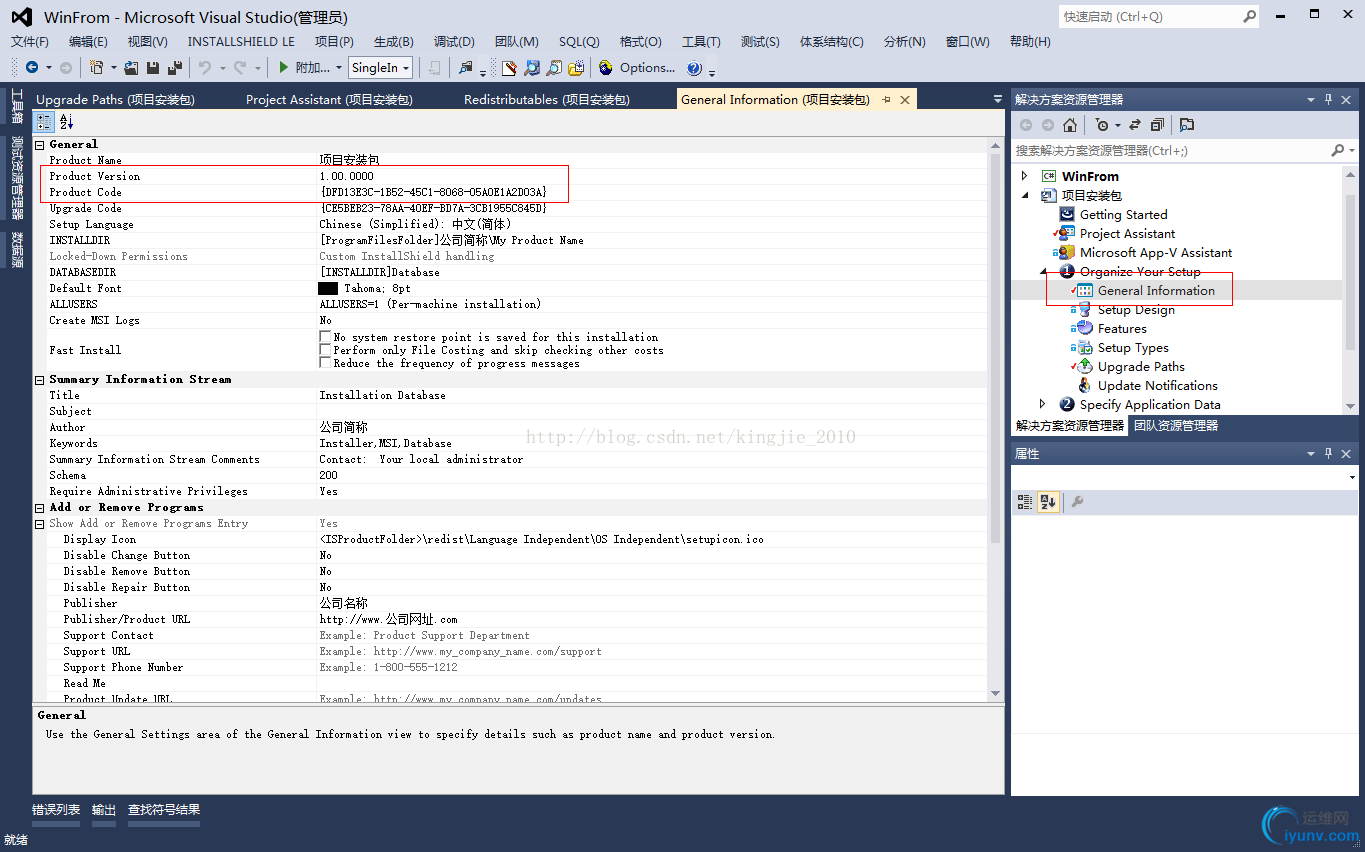This screenshot has height=852, width=1365.
Task: Open the 输出 bottom tab
Action: tap(104, 810)
